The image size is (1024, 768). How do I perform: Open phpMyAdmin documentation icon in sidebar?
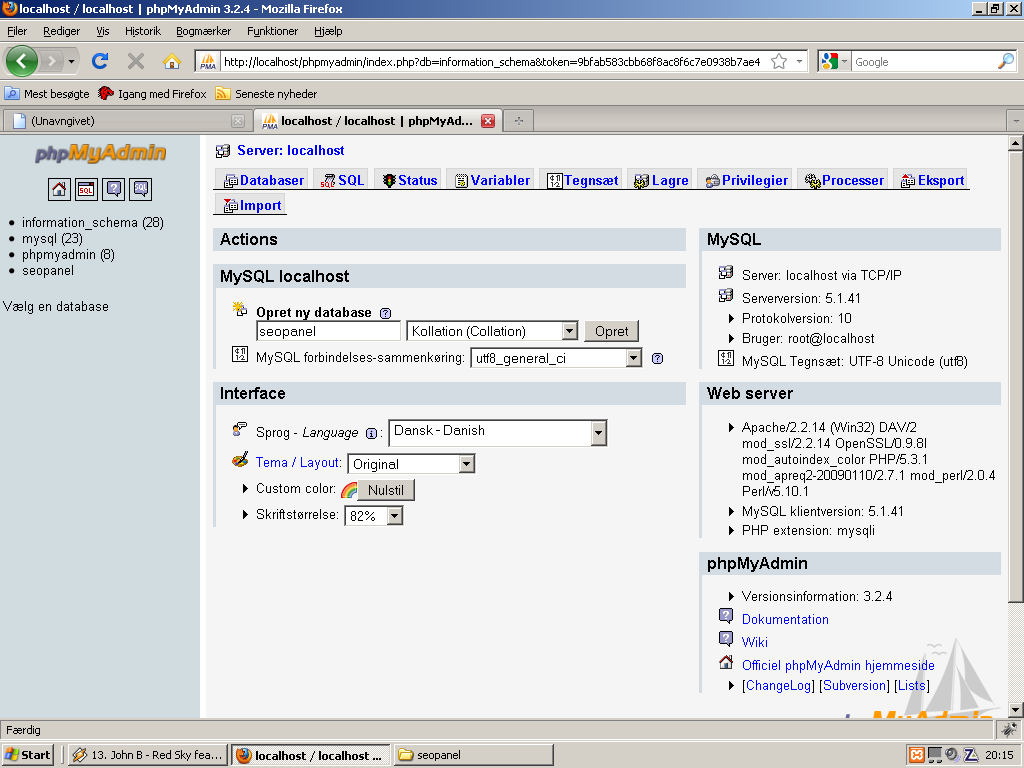tap(114, 189)
